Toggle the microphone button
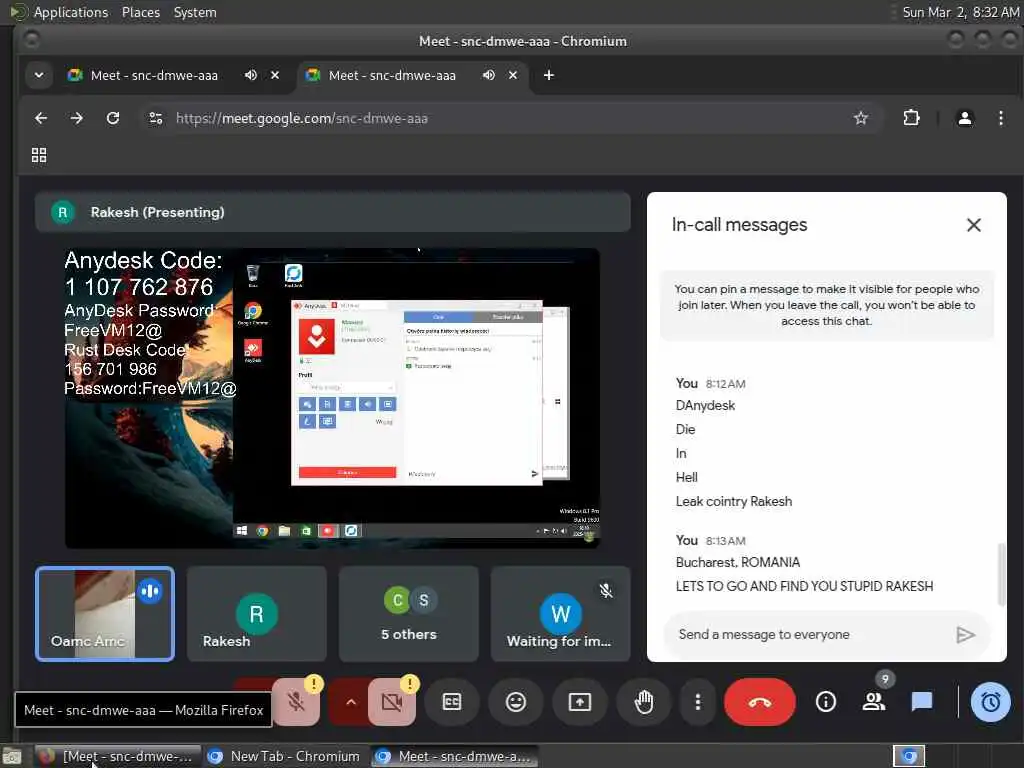The image size is (1024, 768). coord(296,702)
